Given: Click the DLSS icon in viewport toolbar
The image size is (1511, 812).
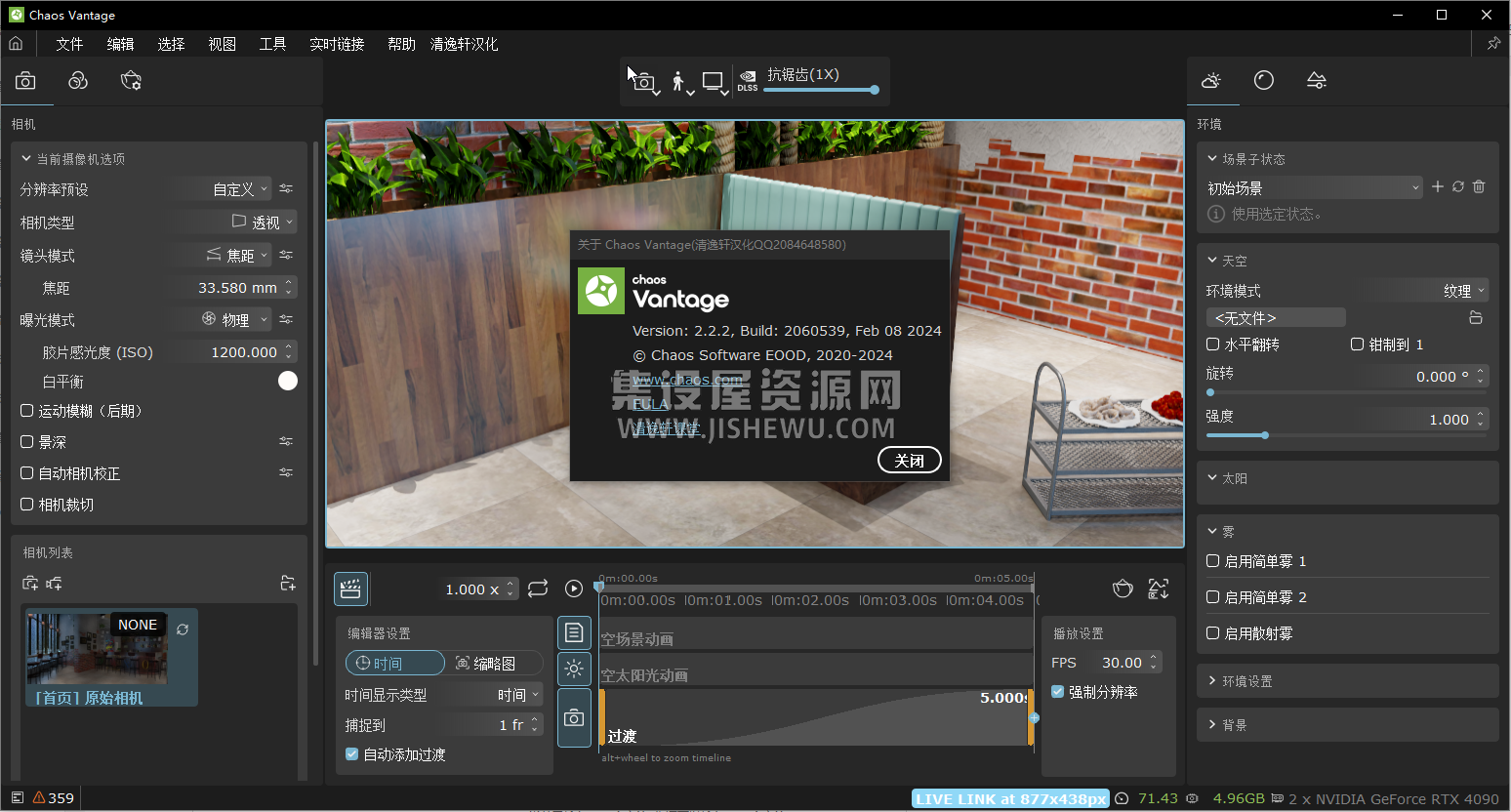Looking at the screenshot, I should click(748, 81).
